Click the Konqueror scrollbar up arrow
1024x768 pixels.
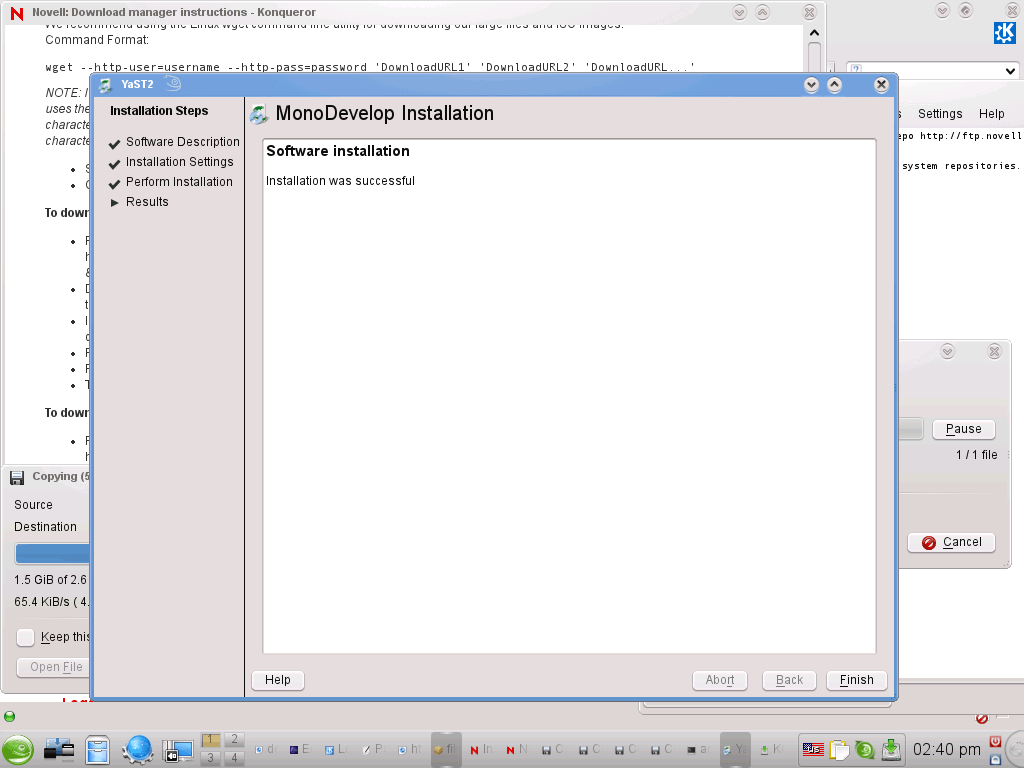tap(814, 33)
